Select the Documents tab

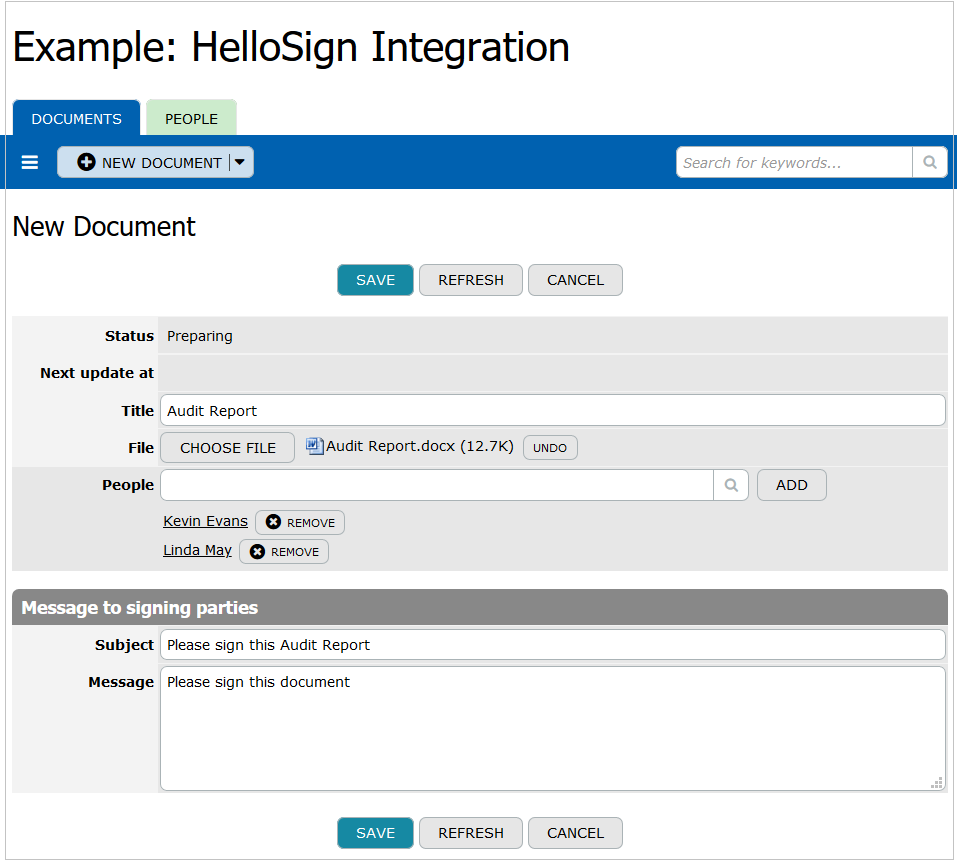click(76, 118)
